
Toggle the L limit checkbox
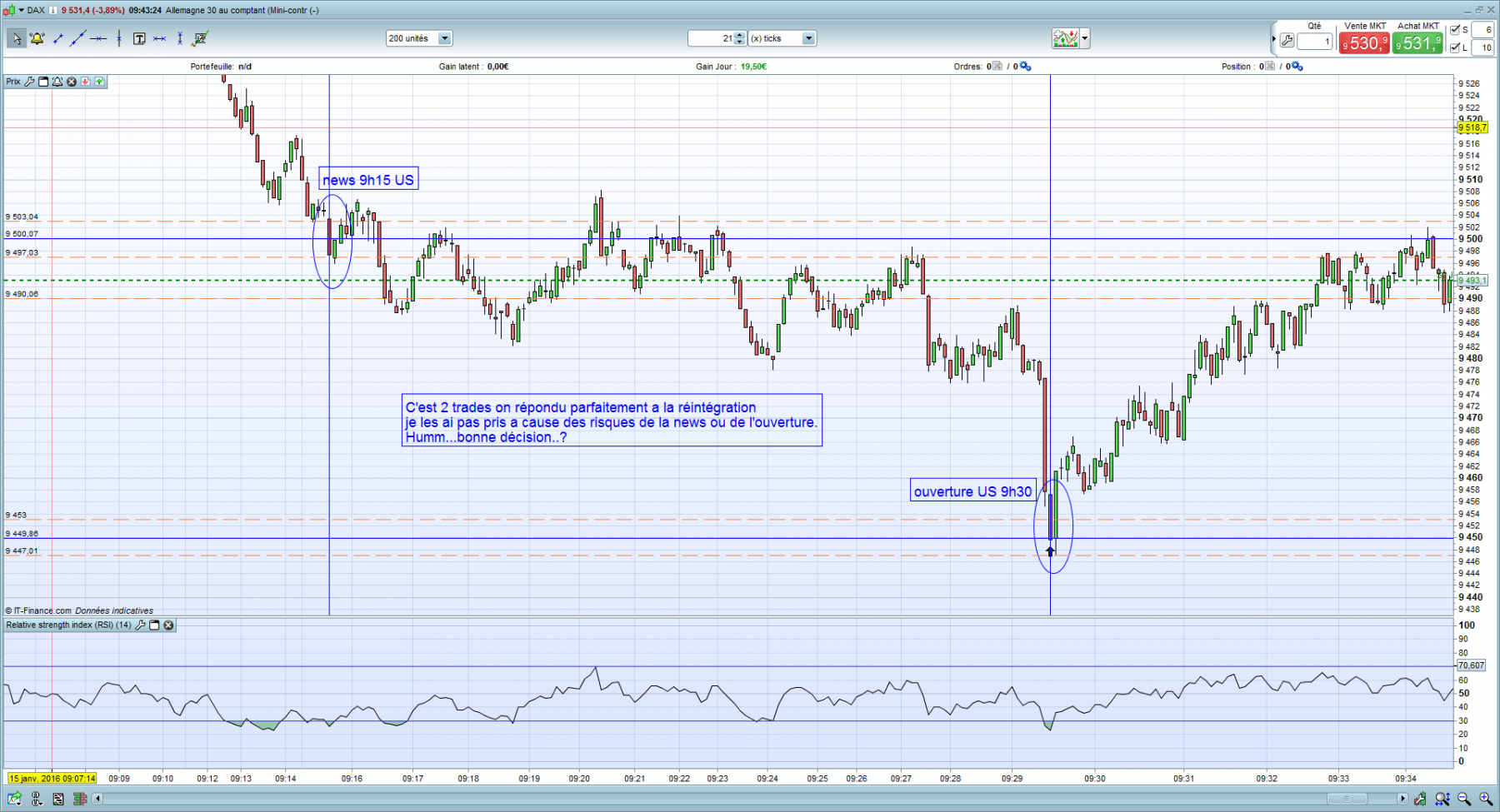pos(1455,47)
